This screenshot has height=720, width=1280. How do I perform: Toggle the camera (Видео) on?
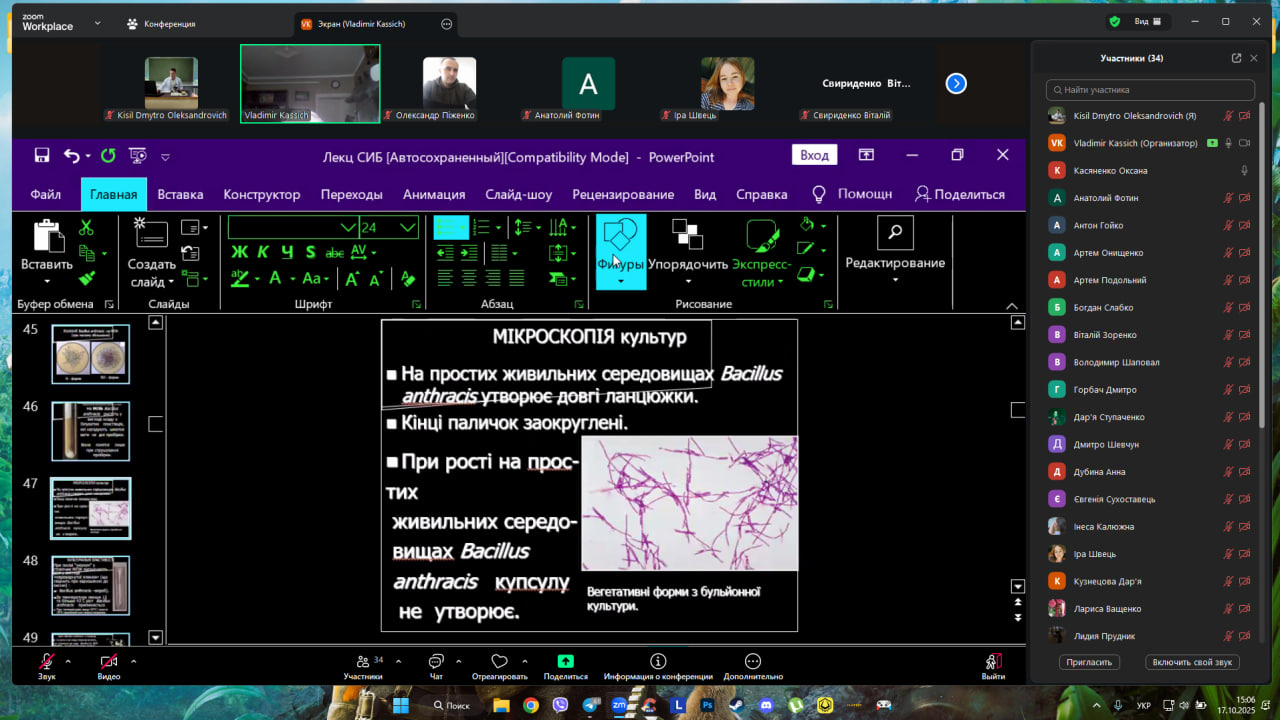pyautogui.click(x=108, y=662)
